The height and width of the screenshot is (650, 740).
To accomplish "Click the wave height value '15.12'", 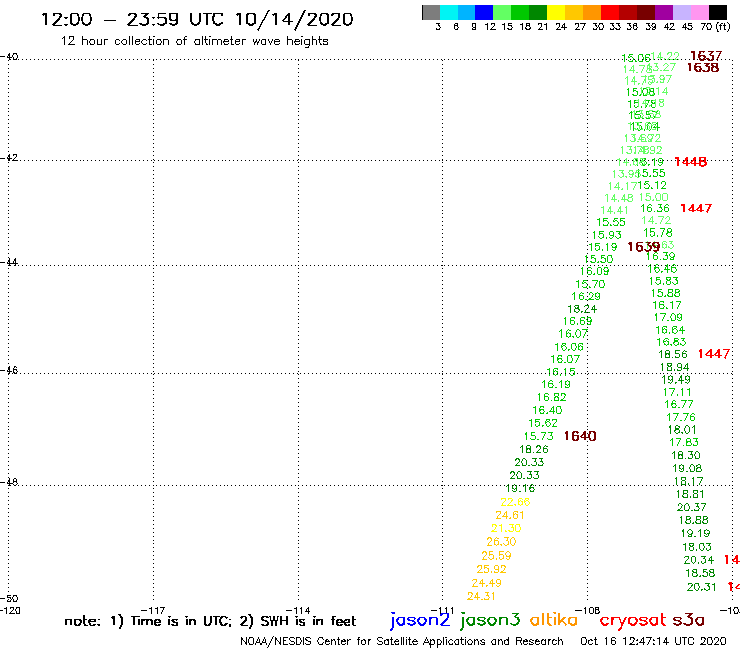I will 652,186.
